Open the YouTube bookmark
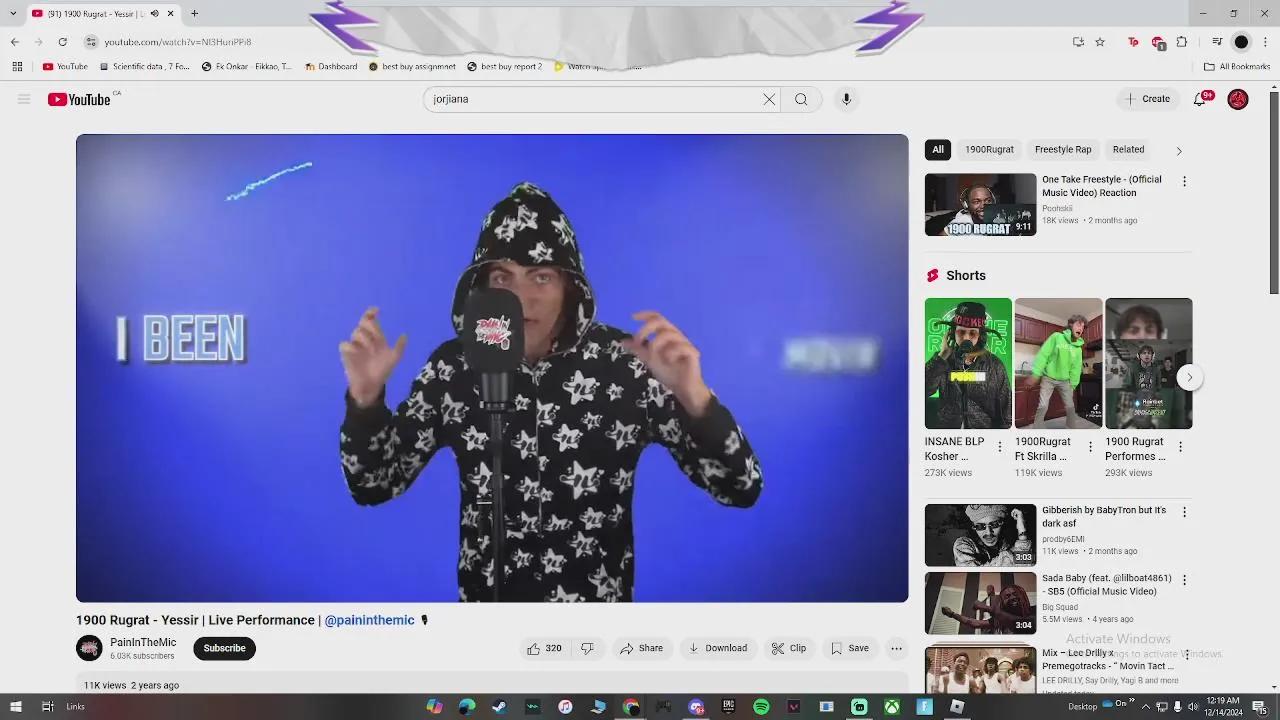Image resolution: width=1280 pixels, height=720 pixels. click(65, 67)
